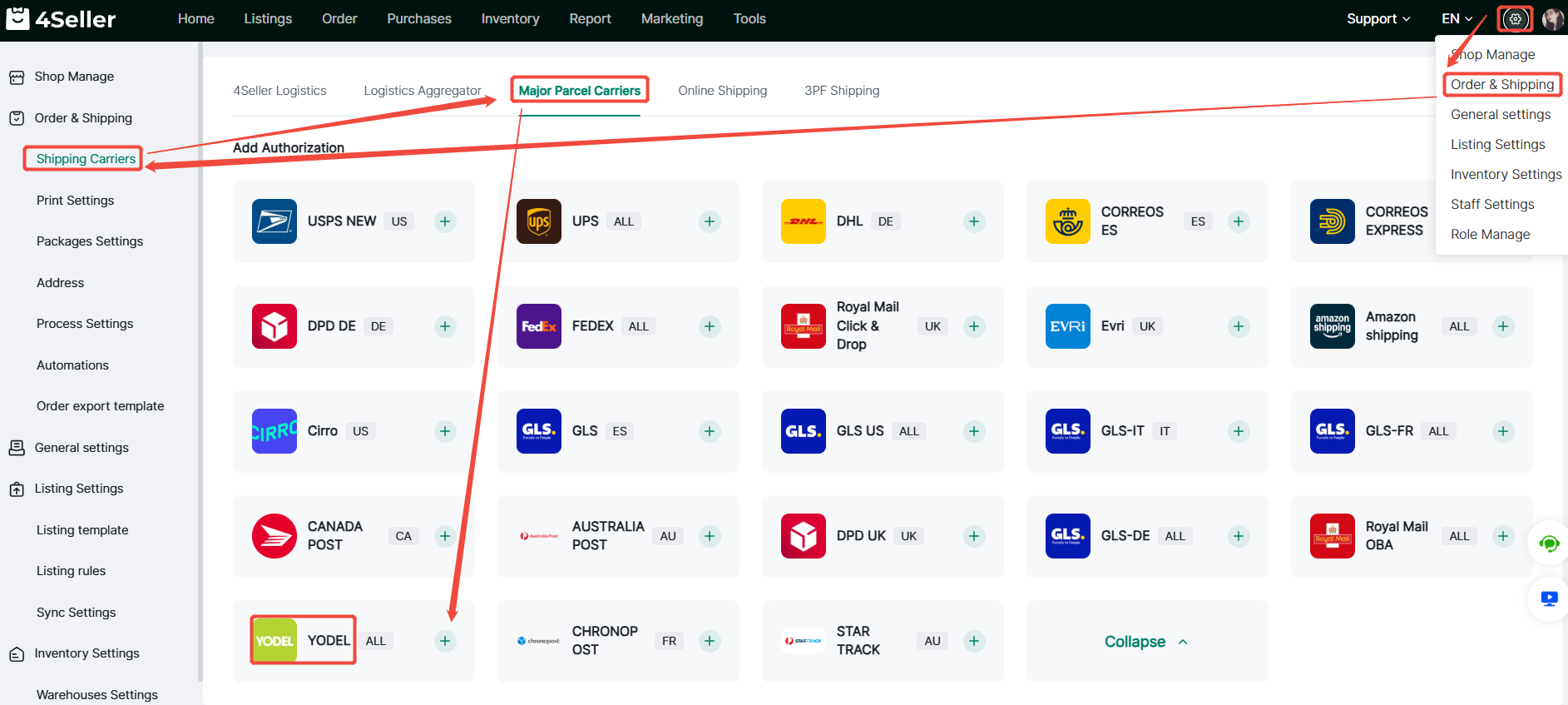Switch to 3PF Shipping tab

pyautogui.click(x=842, y=91)
